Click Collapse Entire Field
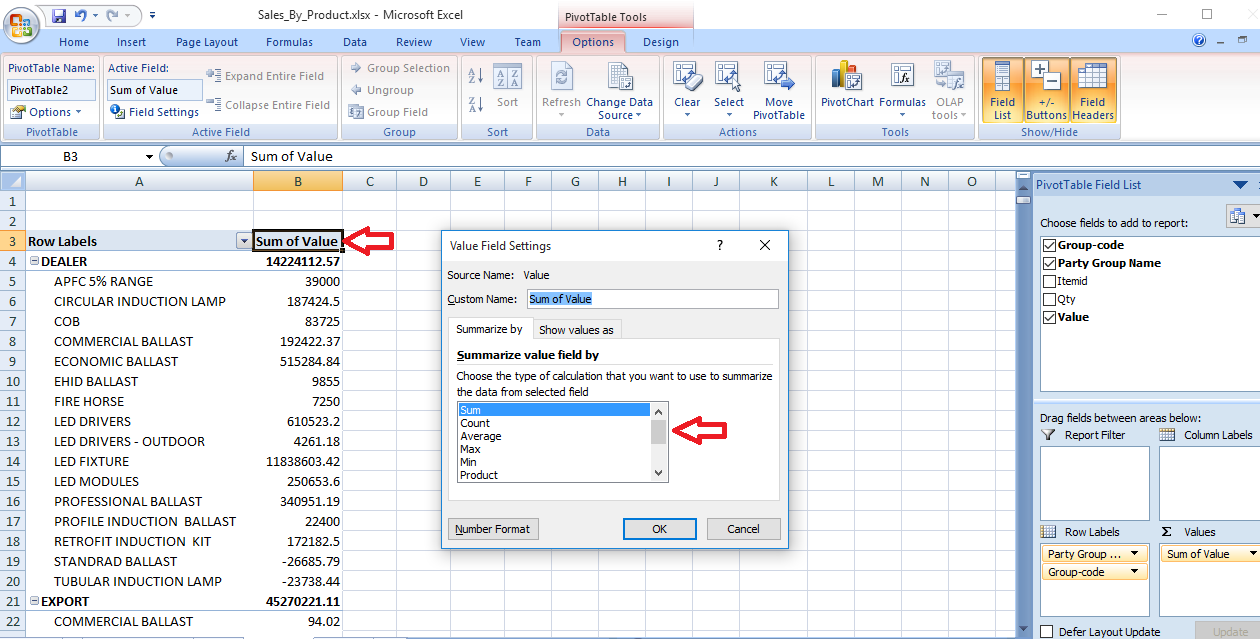This screenshot has height=639, width=1260. click(x=268, y=105)
